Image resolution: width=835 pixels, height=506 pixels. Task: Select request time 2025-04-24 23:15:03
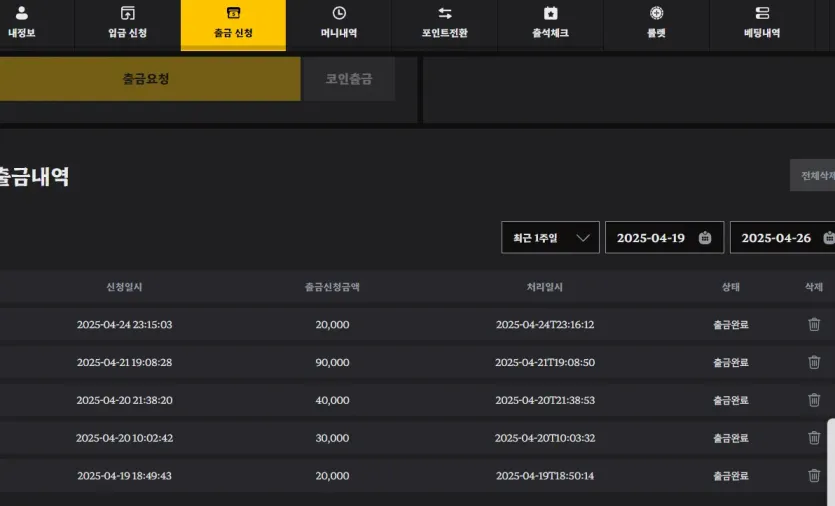pos(125,324)
